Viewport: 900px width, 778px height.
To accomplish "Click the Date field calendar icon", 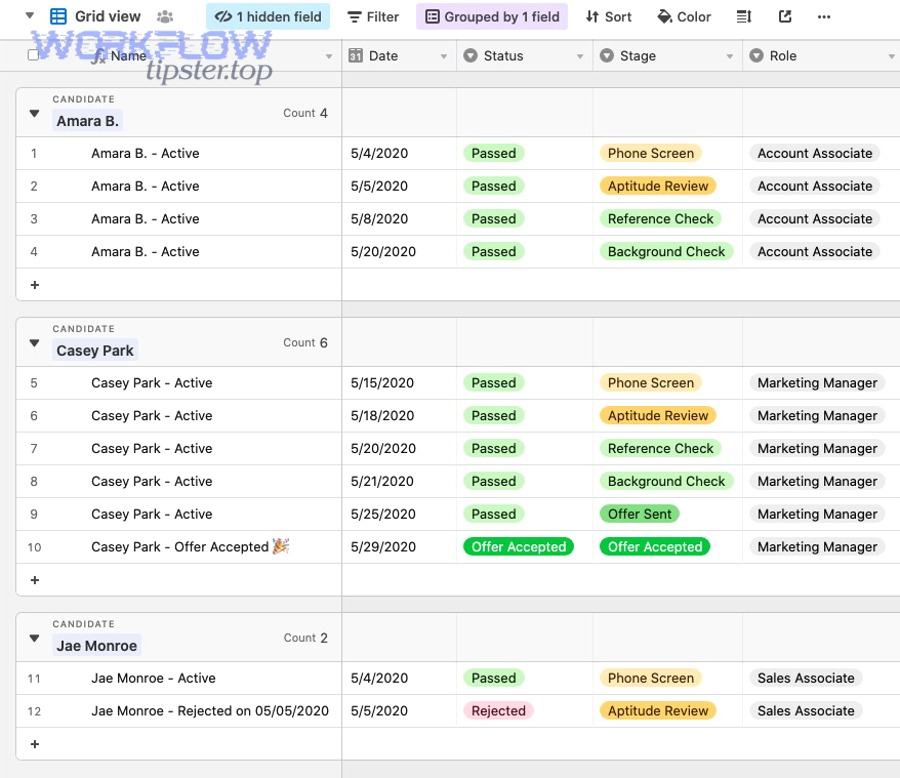I will pos(356,56).
